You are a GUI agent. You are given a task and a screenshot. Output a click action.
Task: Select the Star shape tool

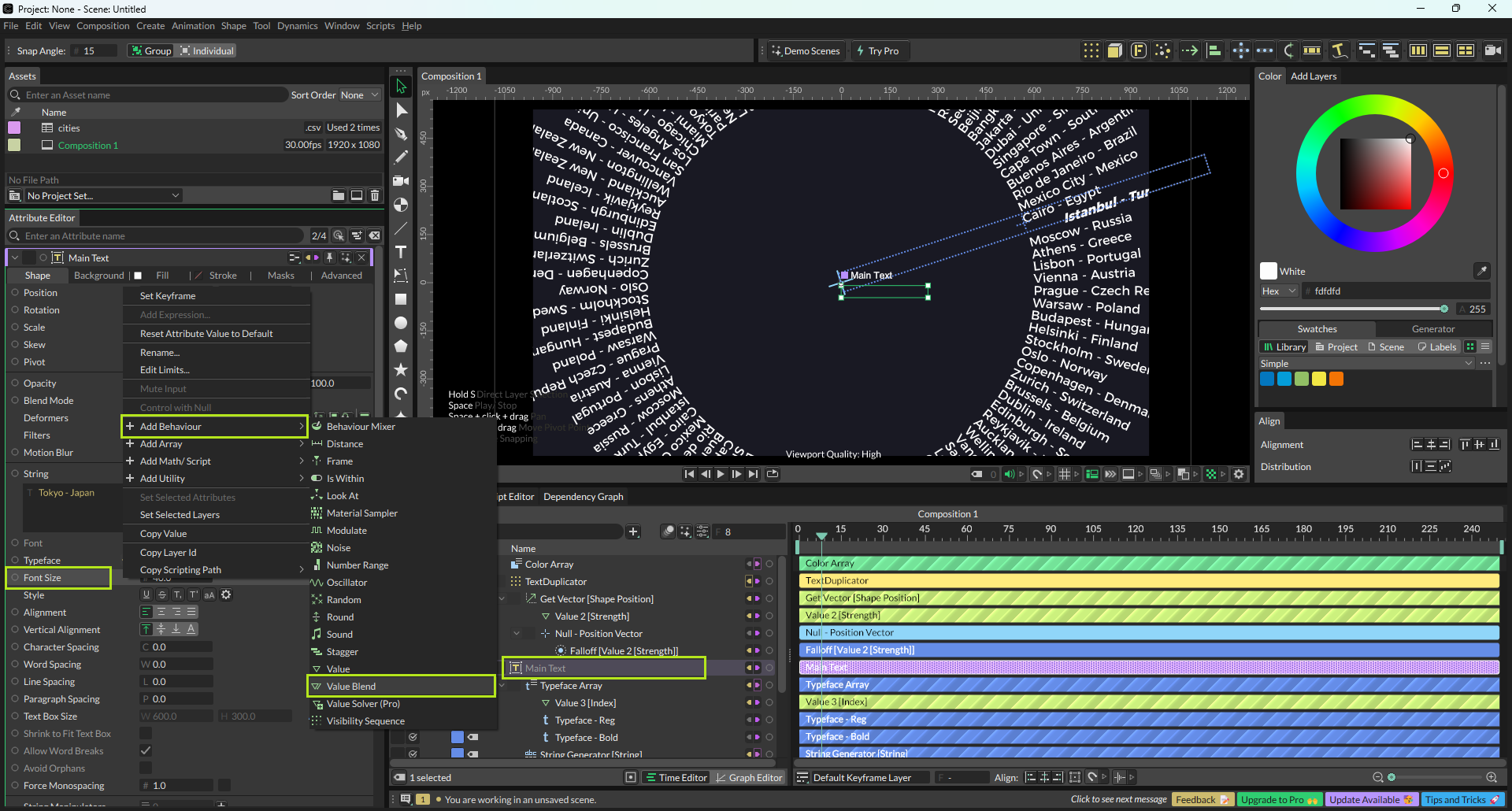pos(401,369)
